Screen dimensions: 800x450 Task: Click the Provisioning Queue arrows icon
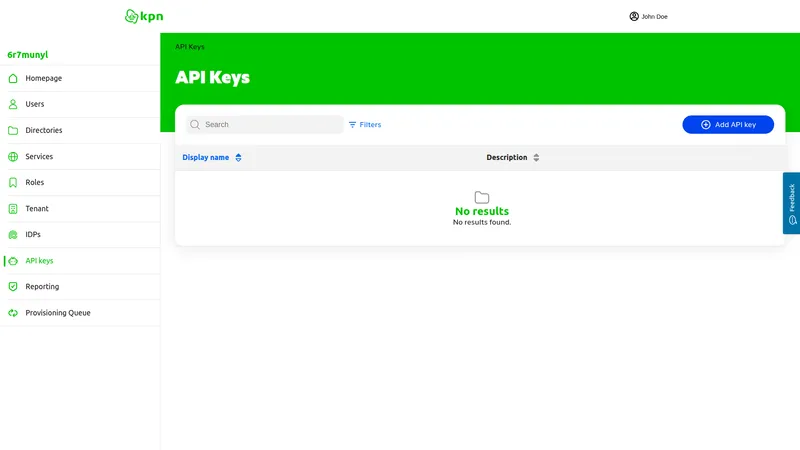click(x=13, y=313)
